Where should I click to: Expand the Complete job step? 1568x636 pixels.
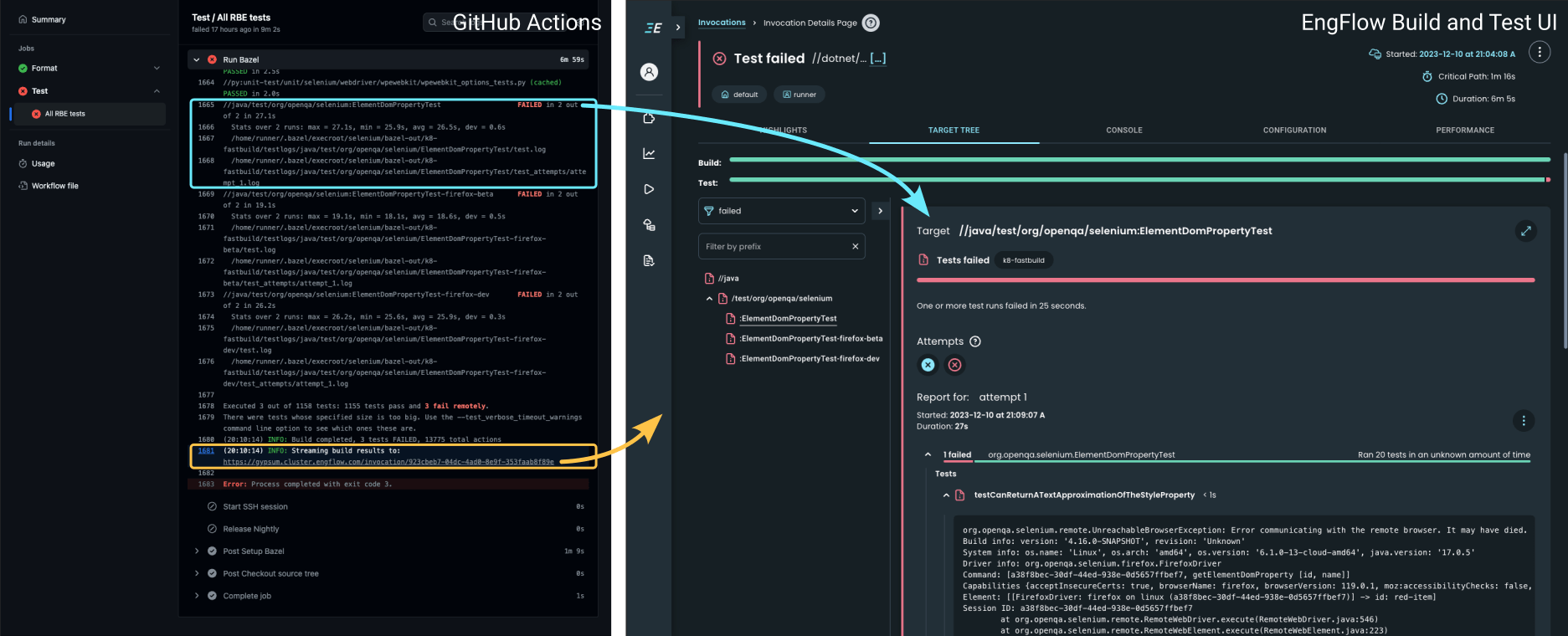click(x=197, y=596)
